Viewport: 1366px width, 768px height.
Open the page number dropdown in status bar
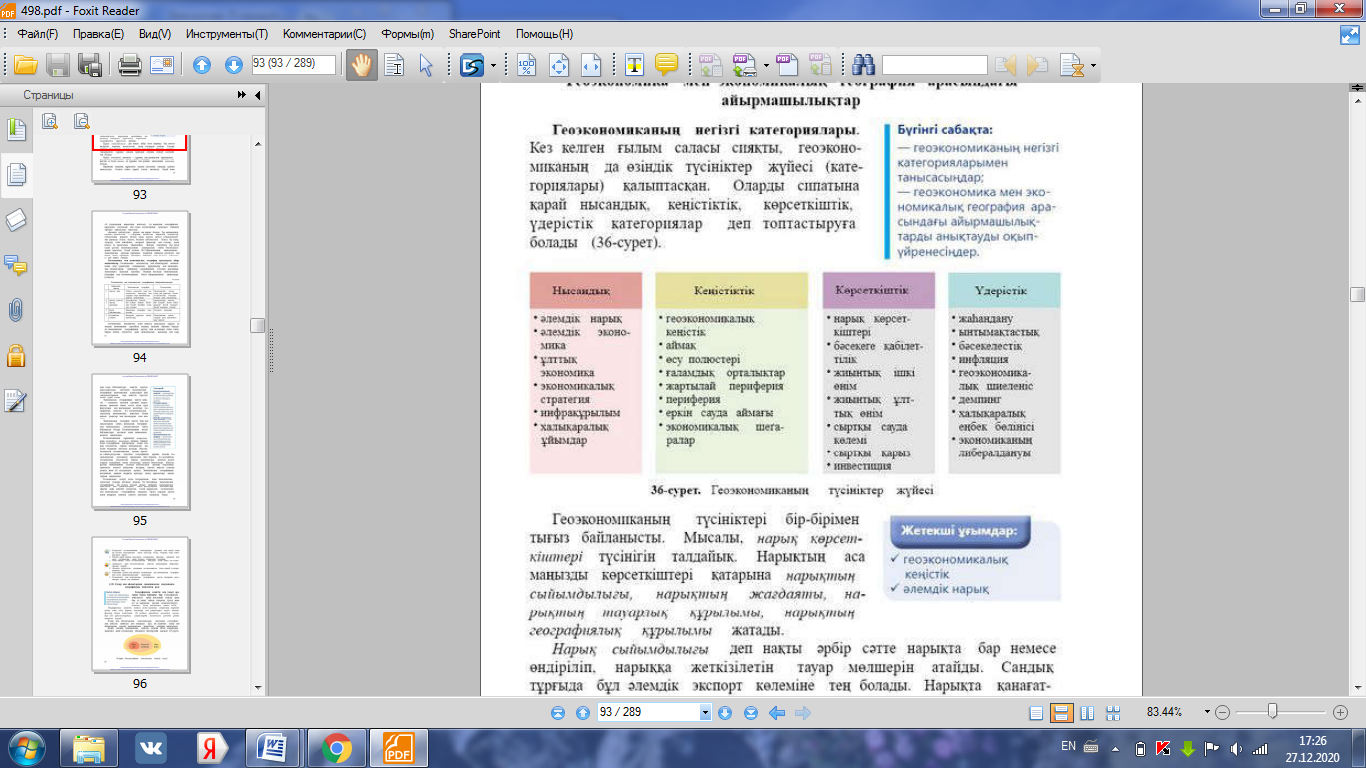[705, 713]
